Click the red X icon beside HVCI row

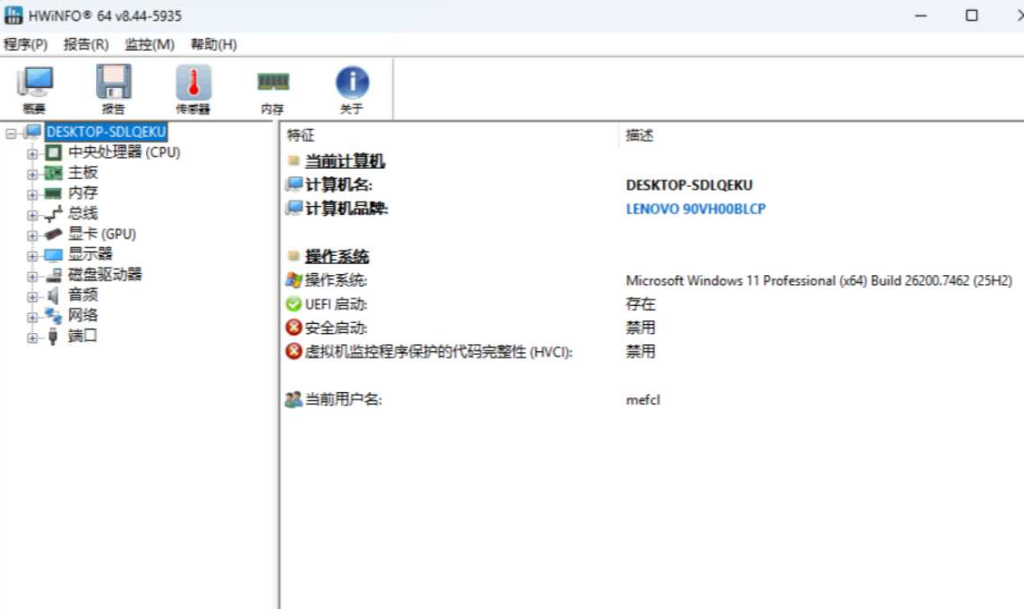[x=294, y=352]
